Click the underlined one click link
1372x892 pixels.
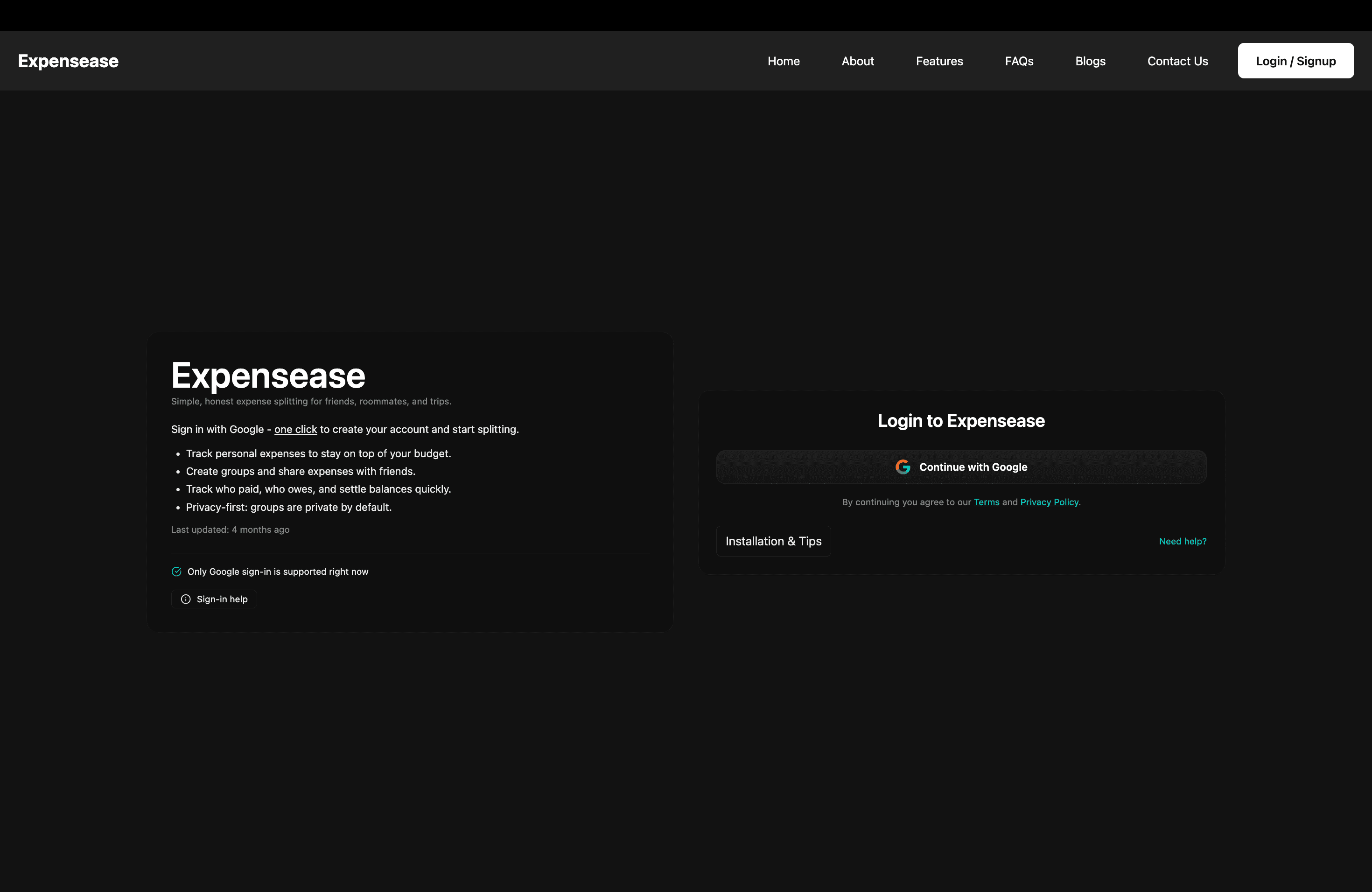coord(295,429)
